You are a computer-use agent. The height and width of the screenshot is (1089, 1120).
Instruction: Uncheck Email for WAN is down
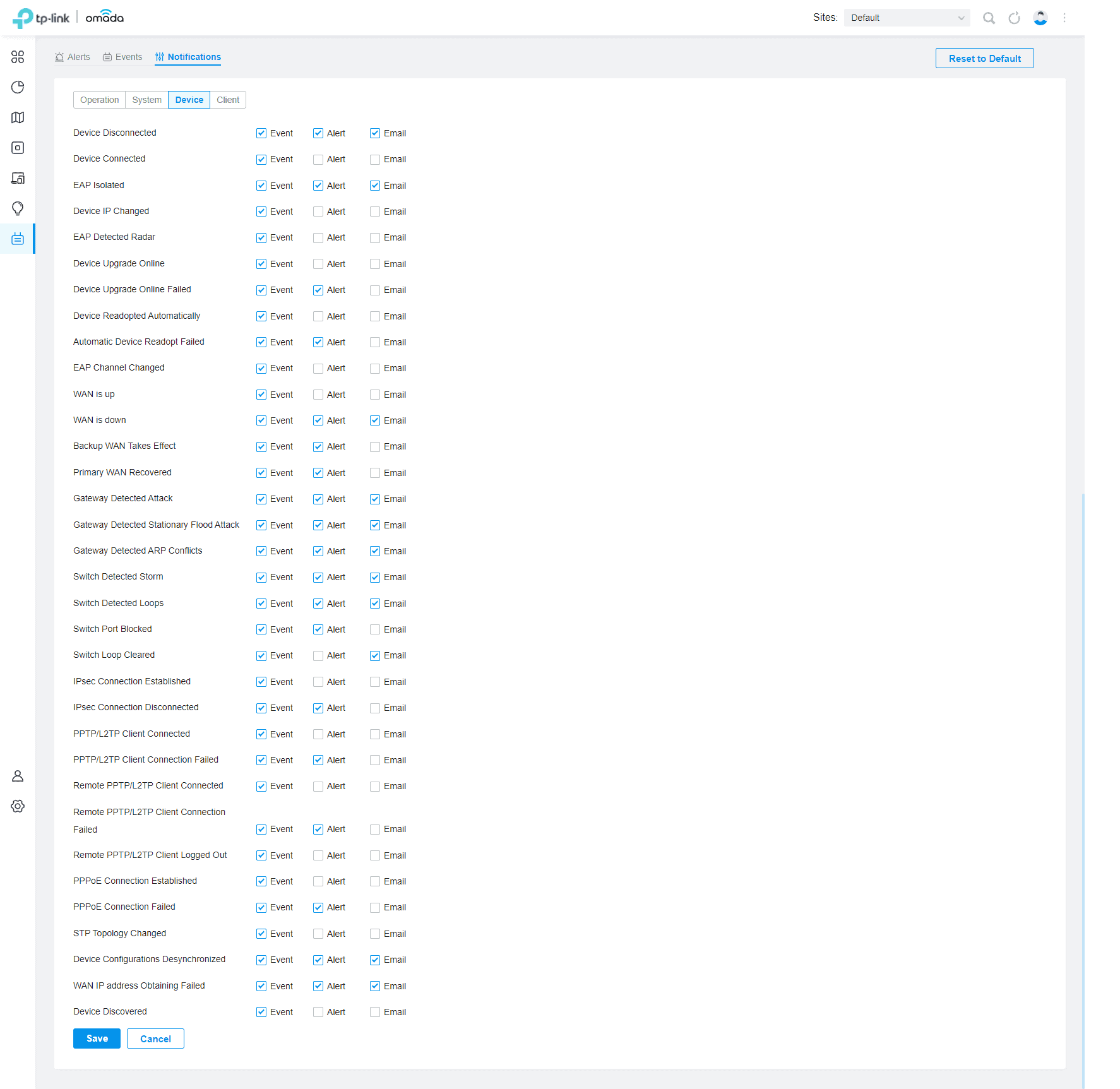click(375, 420)
